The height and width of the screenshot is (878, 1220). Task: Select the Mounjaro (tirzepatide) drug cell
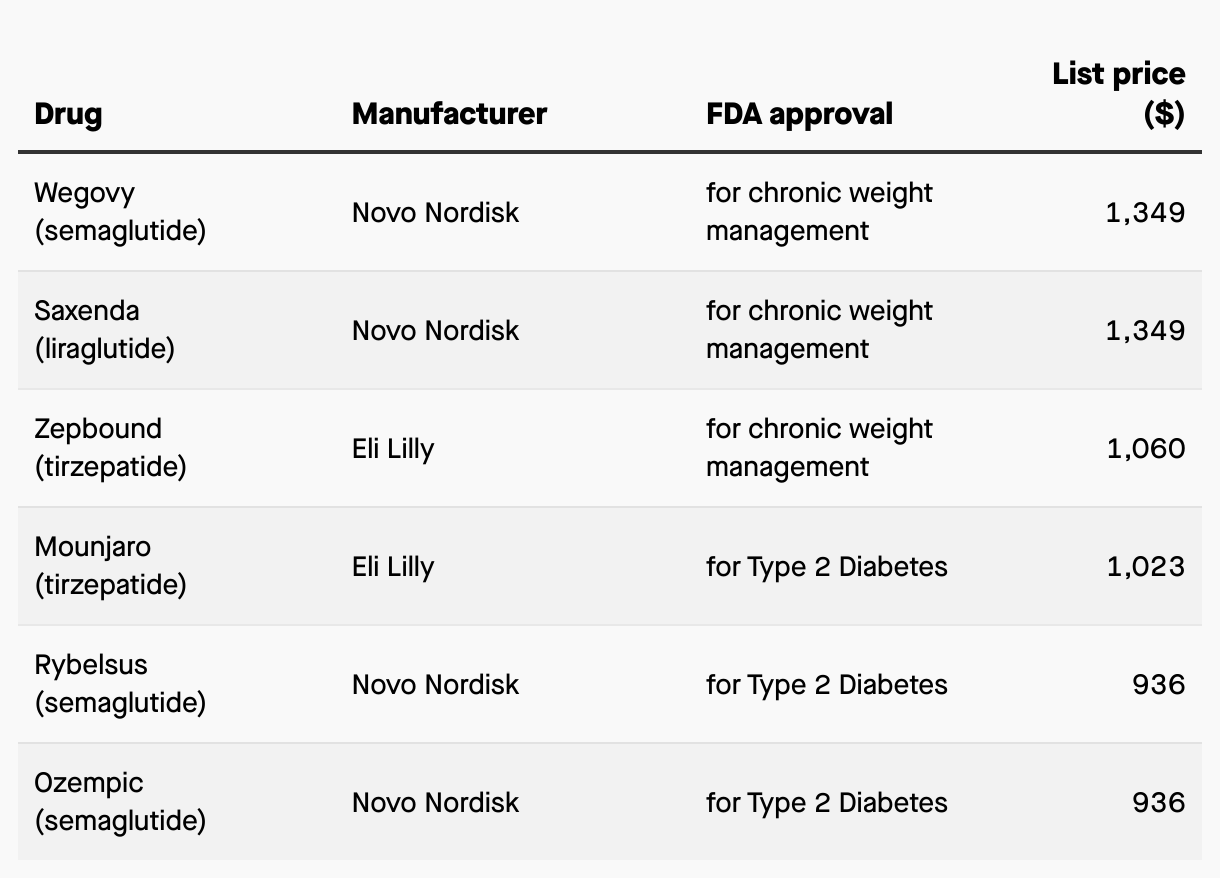tap(110, 566)
